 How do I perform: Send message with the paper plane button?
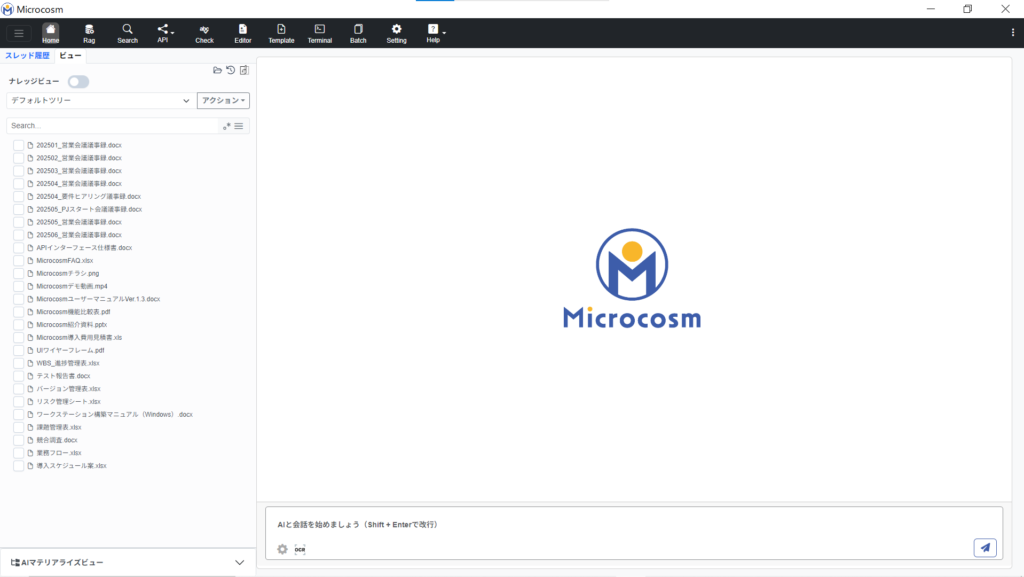(x=985, y=548)
